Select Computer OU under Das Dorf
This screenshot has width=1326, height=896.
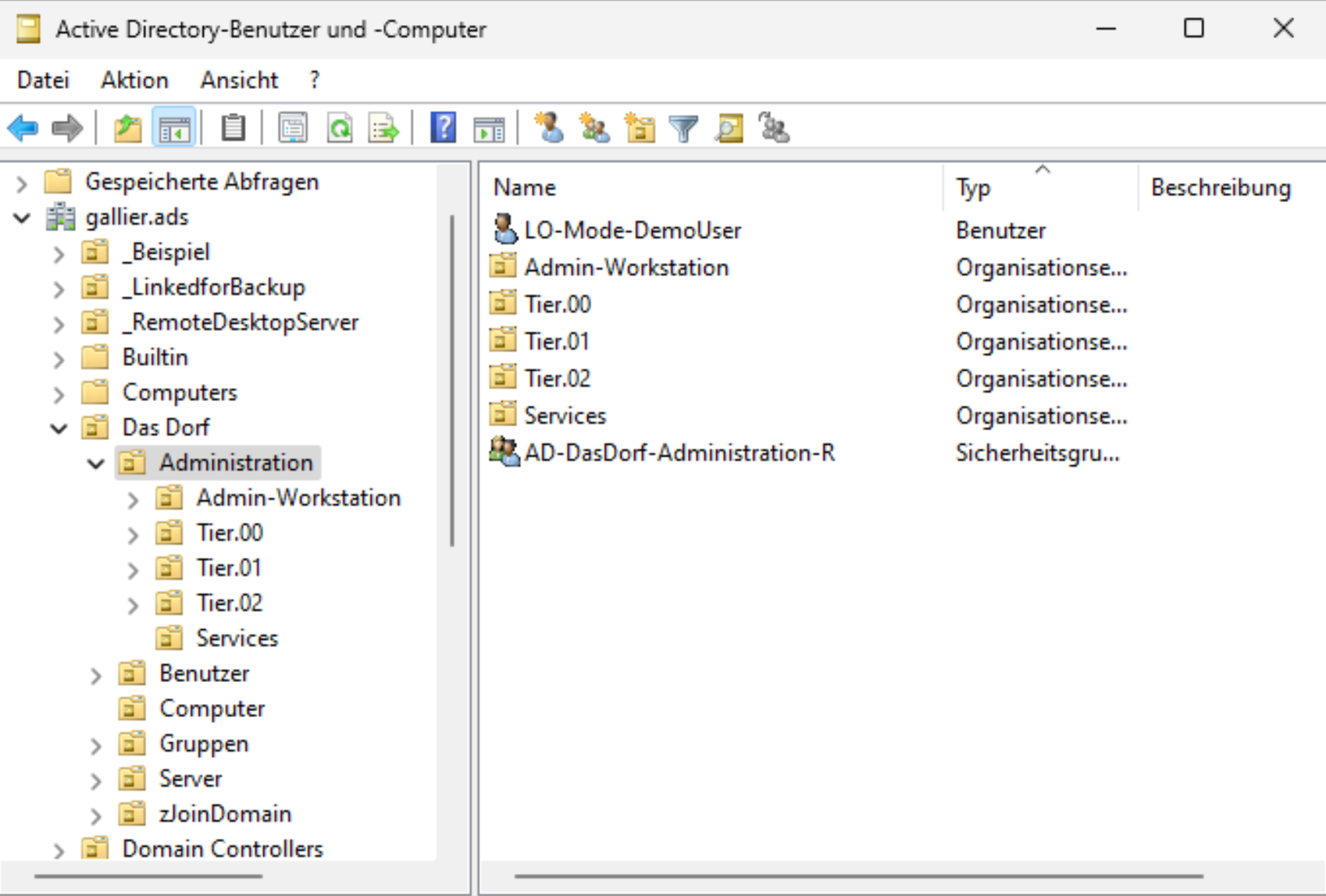pyautogui.click(x=212, y=708)
